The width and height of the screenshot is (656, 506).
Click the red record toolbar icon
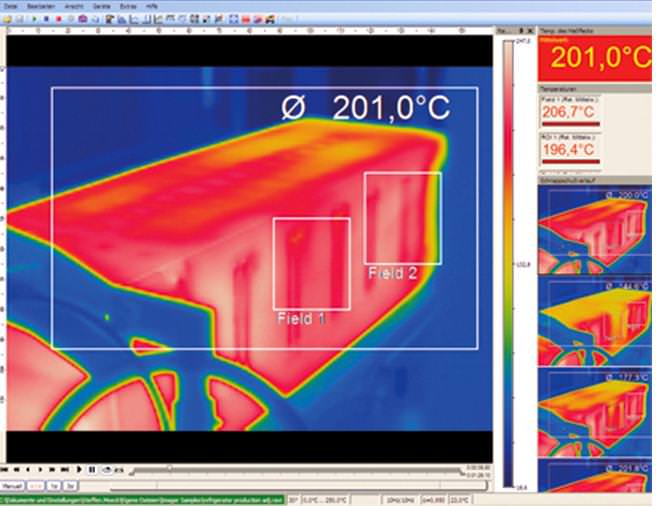click(x=59, y=19)
